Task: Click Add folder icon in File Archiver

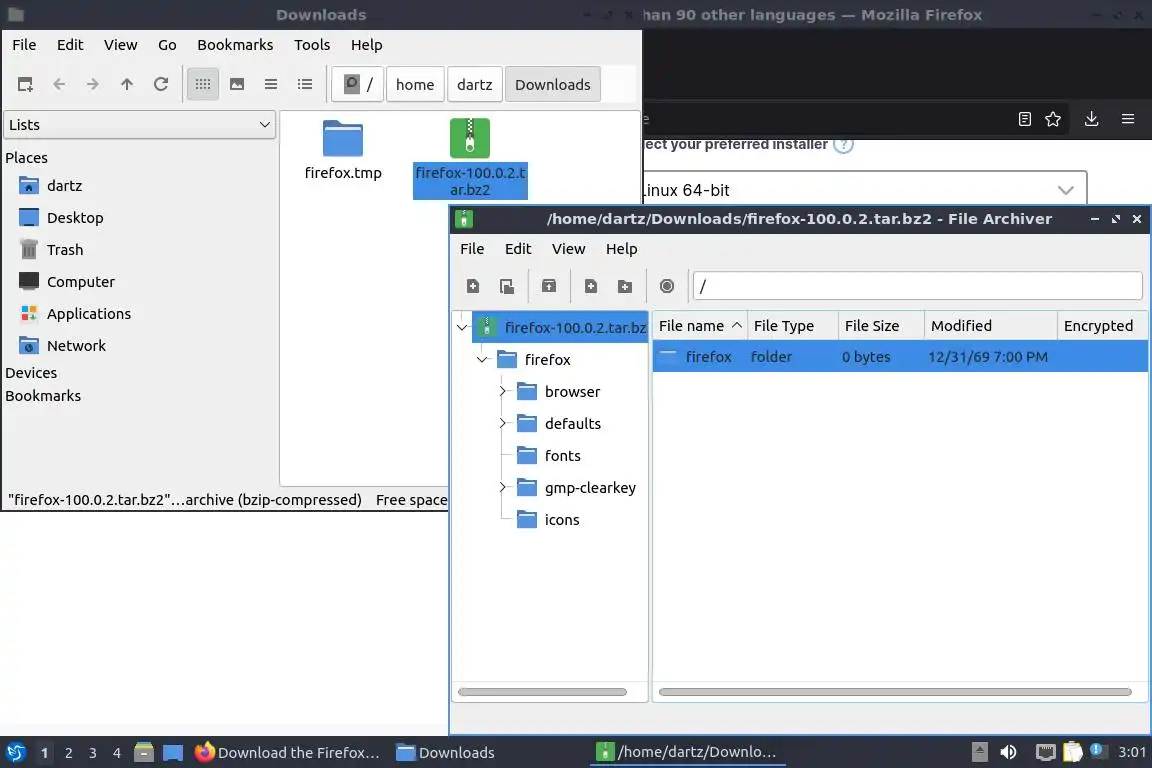Action: [x=624, y=286]
